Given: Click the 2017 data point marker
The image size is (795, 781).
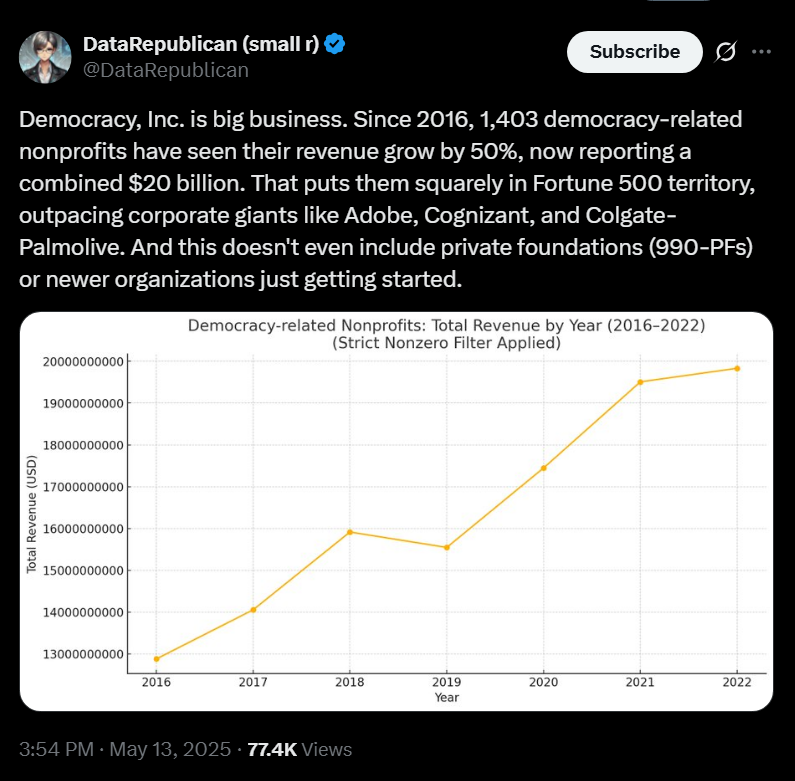Looking at the screenshot, I should (254, 610).
